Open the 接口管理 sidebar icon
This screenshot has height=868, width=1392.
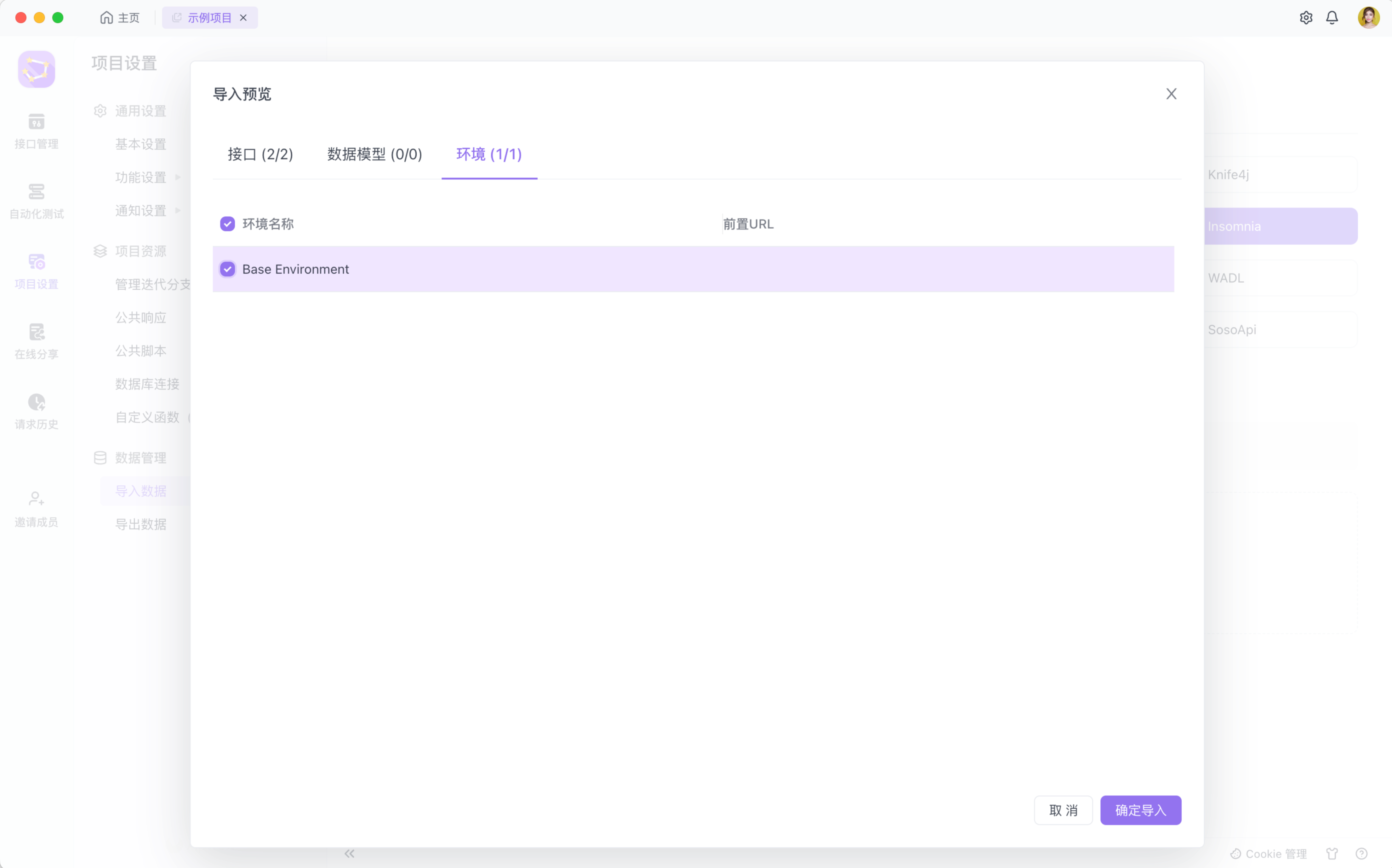point(36,122)
